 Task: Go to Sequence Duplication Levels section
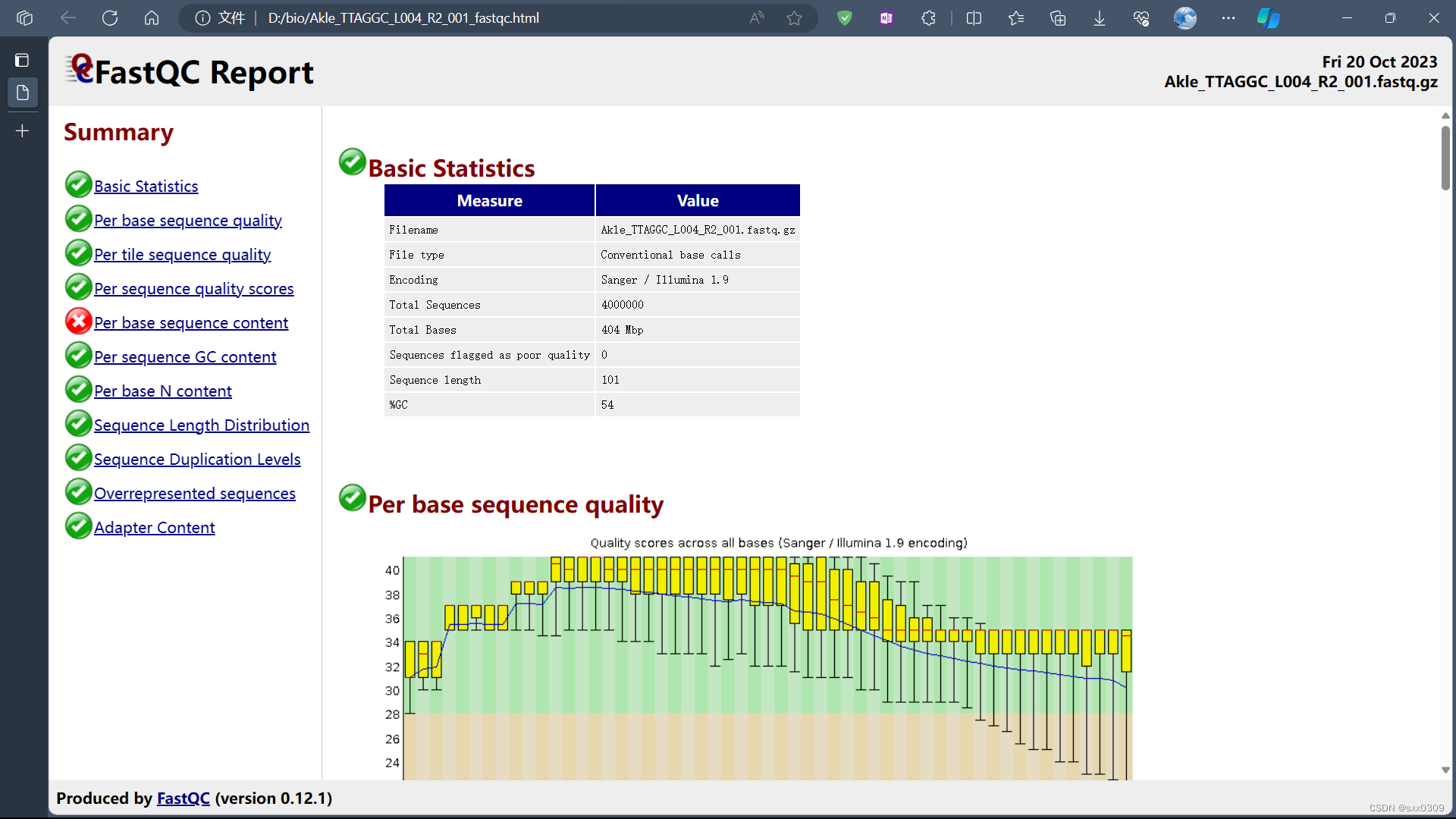196,460
